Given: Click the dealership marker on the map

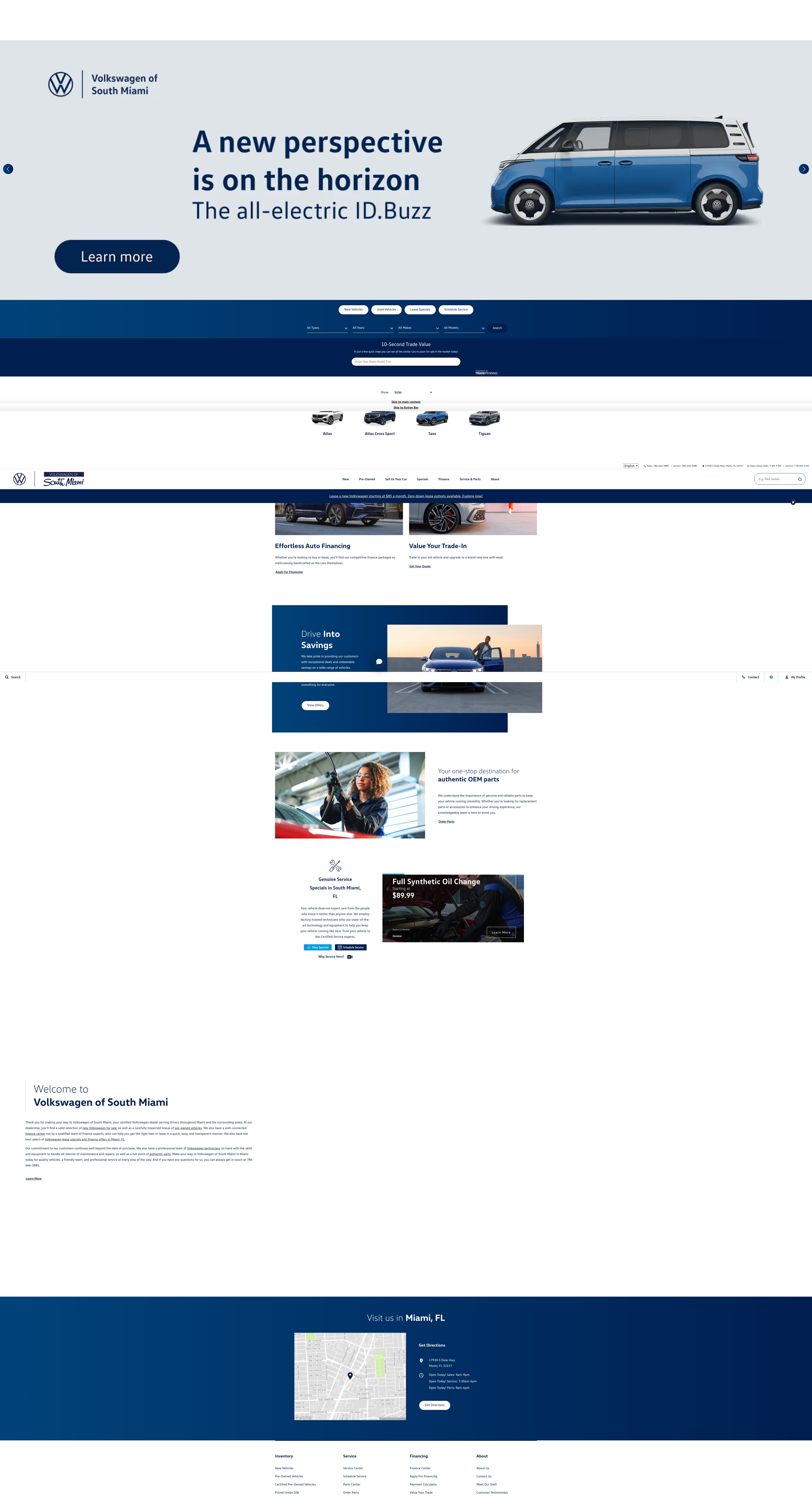Looking at the screenshot, I should click(350, 1376).
